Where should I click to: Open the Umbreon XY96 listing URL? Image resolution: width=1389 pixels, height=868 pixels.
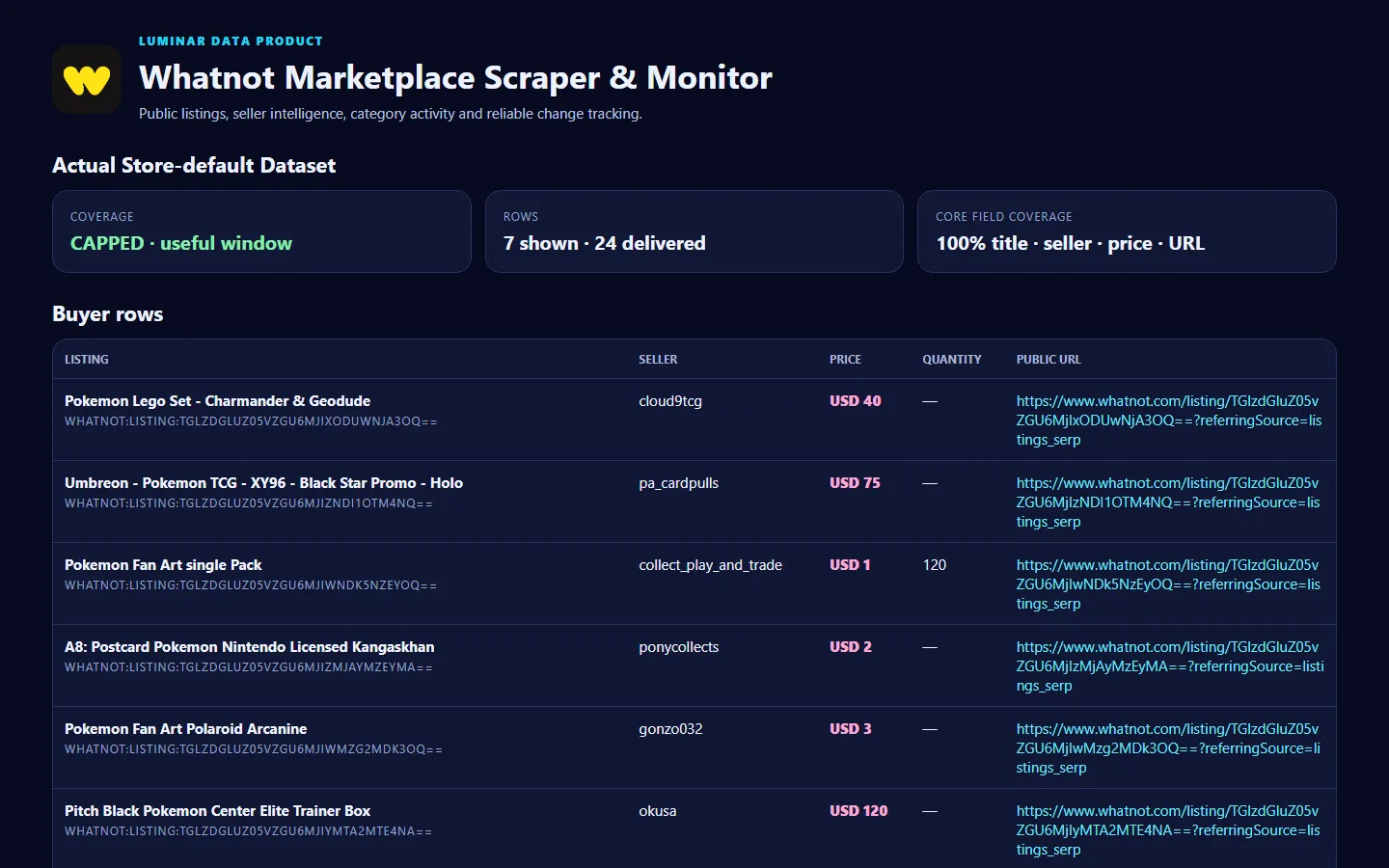(1168, 502)
